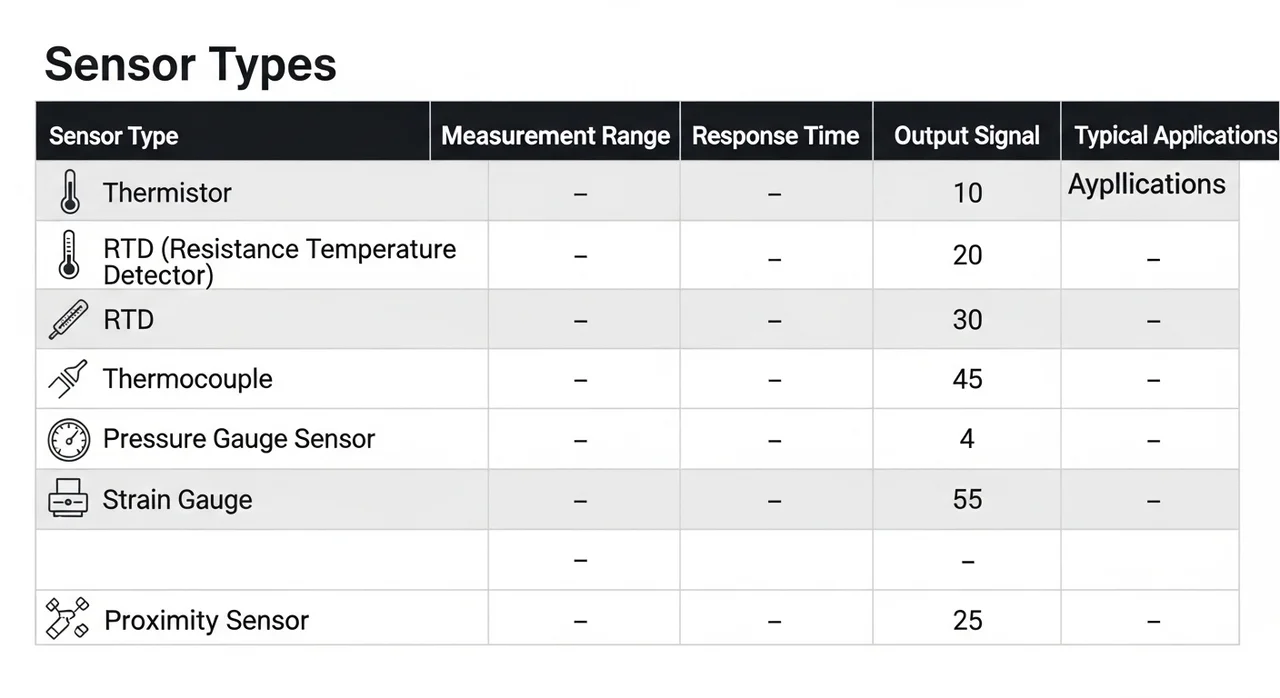Screen dimensions: 1280x698
Task: Click the thermometer icon beside Thermistor
Action: point(69,192)
